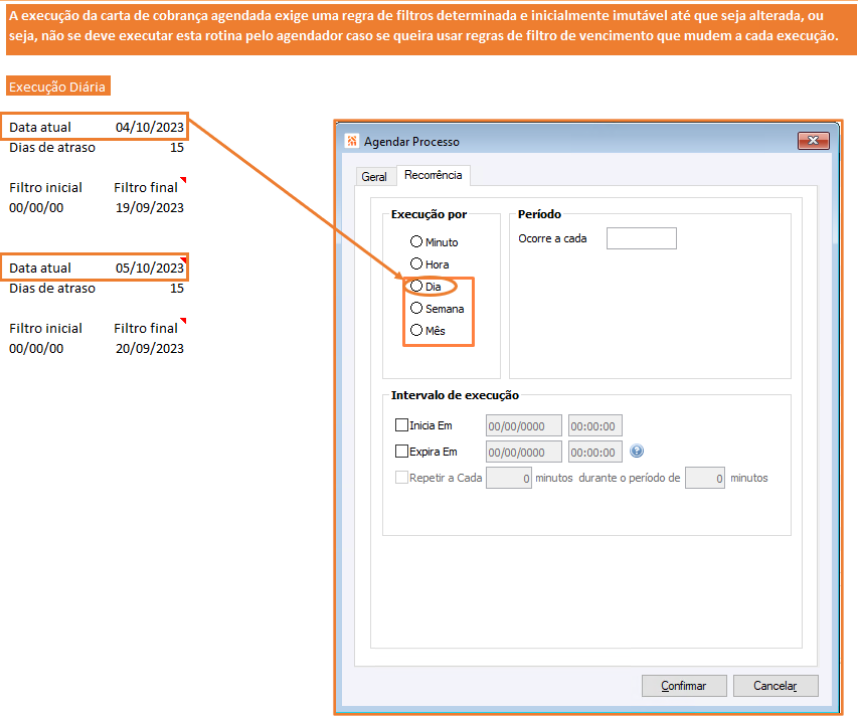858x719 pixels.
Task: Select the Semana radio button
Action: click(x=416, y=308)
